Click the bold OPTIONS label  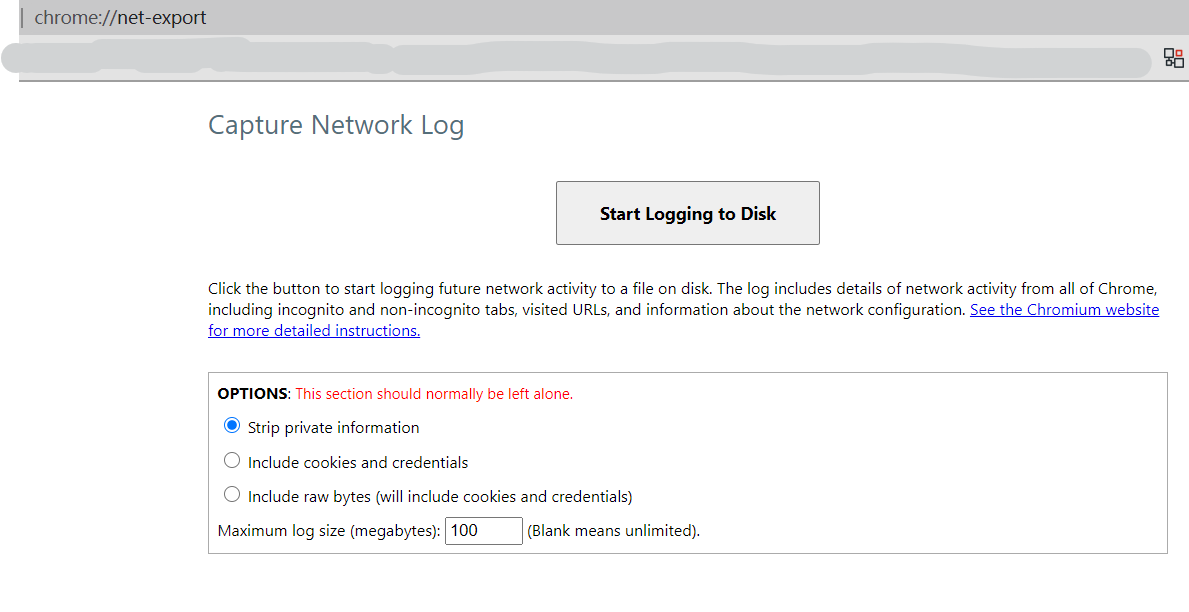(x=253, y=394)
